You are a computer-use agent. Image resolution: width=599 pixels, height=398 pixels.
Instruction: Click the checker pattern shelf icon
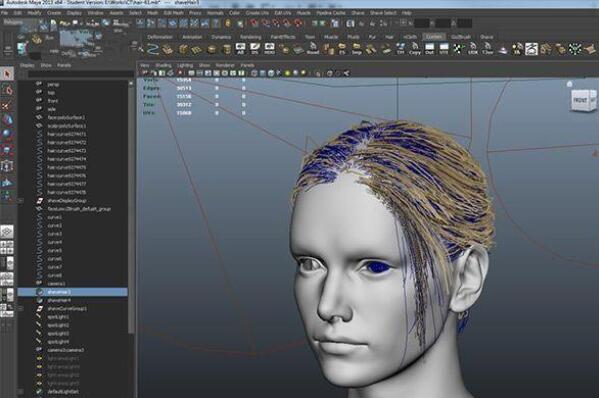pyautogui.click(x=458, y=49)
